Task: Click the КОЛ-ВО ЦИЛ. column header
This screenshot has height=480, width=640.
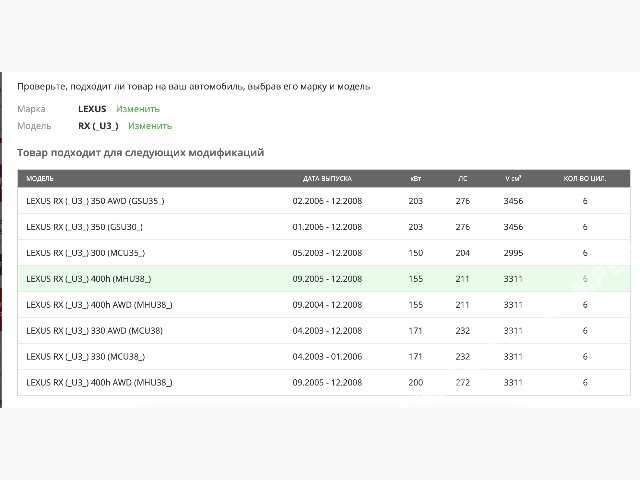Action: click(x=584, y=178)
